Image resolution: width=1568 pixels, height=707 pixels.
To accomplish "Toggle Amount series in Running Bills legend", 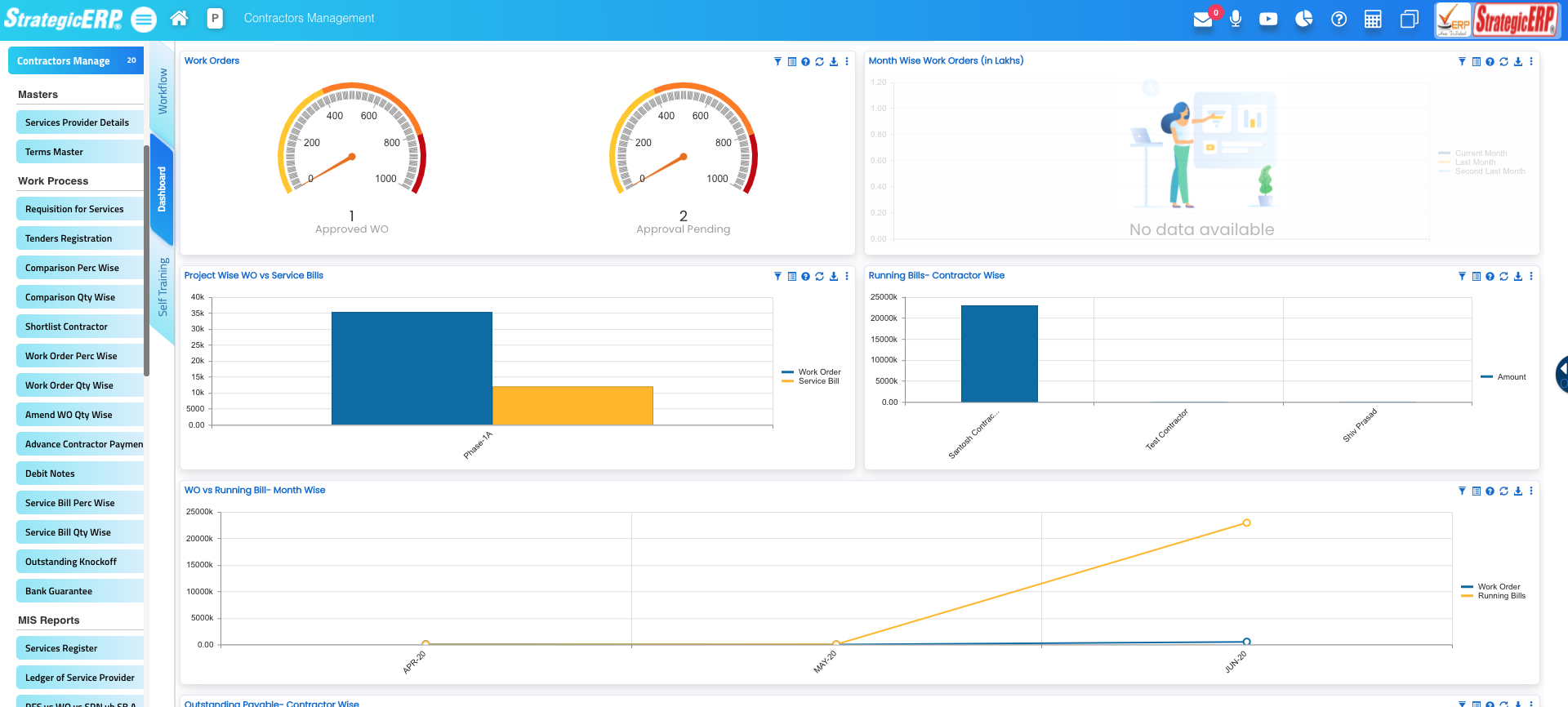I will [x=1503, y=377].
